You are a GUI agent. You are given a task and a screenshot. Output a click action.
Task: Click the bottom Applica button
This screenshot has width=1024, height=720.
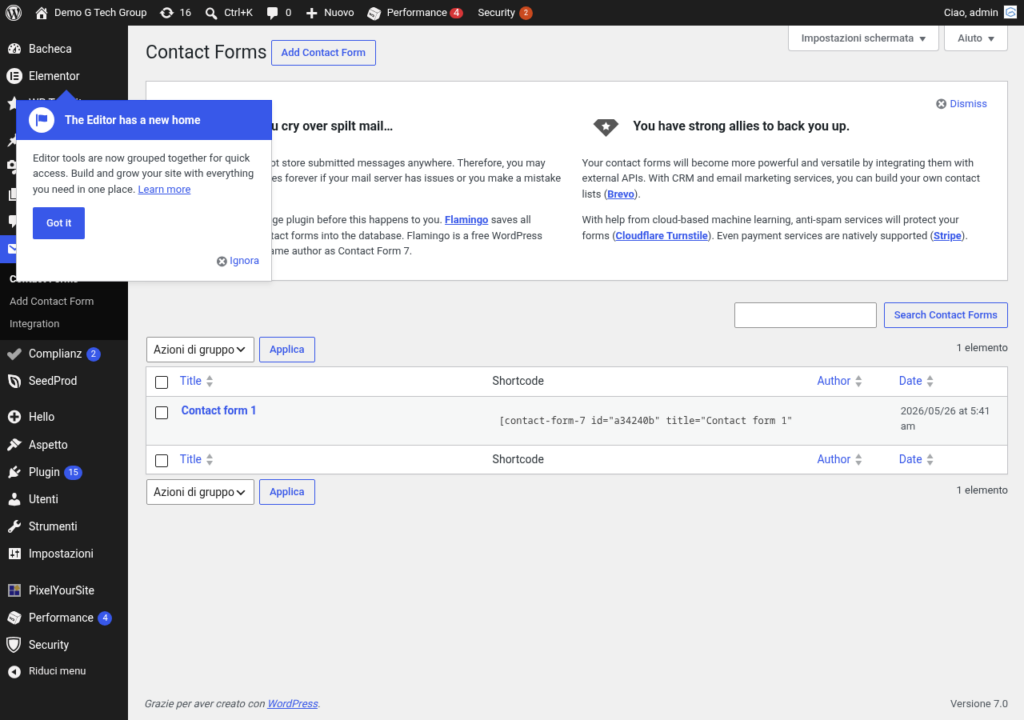tap(287, 492)
